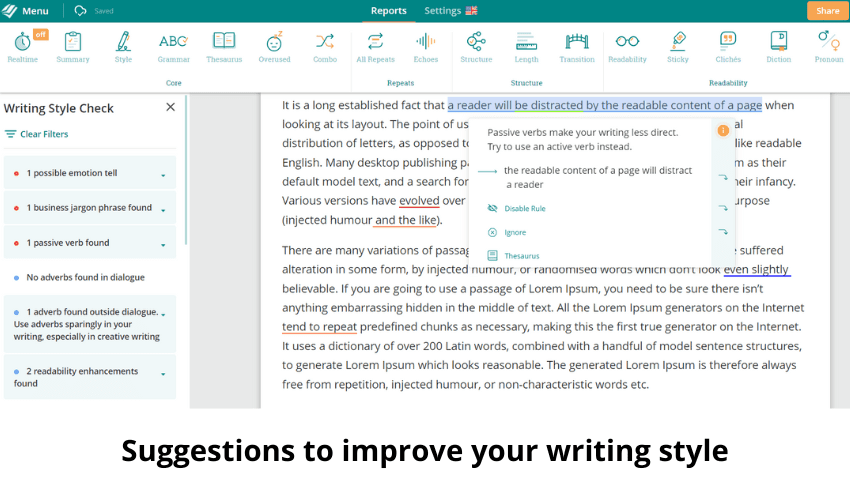Image resolution: width=850 pixels, height=500 pixels.
Task: Click highlighted phrase 'a reader will be distracted'
Action: coord(515,105)
